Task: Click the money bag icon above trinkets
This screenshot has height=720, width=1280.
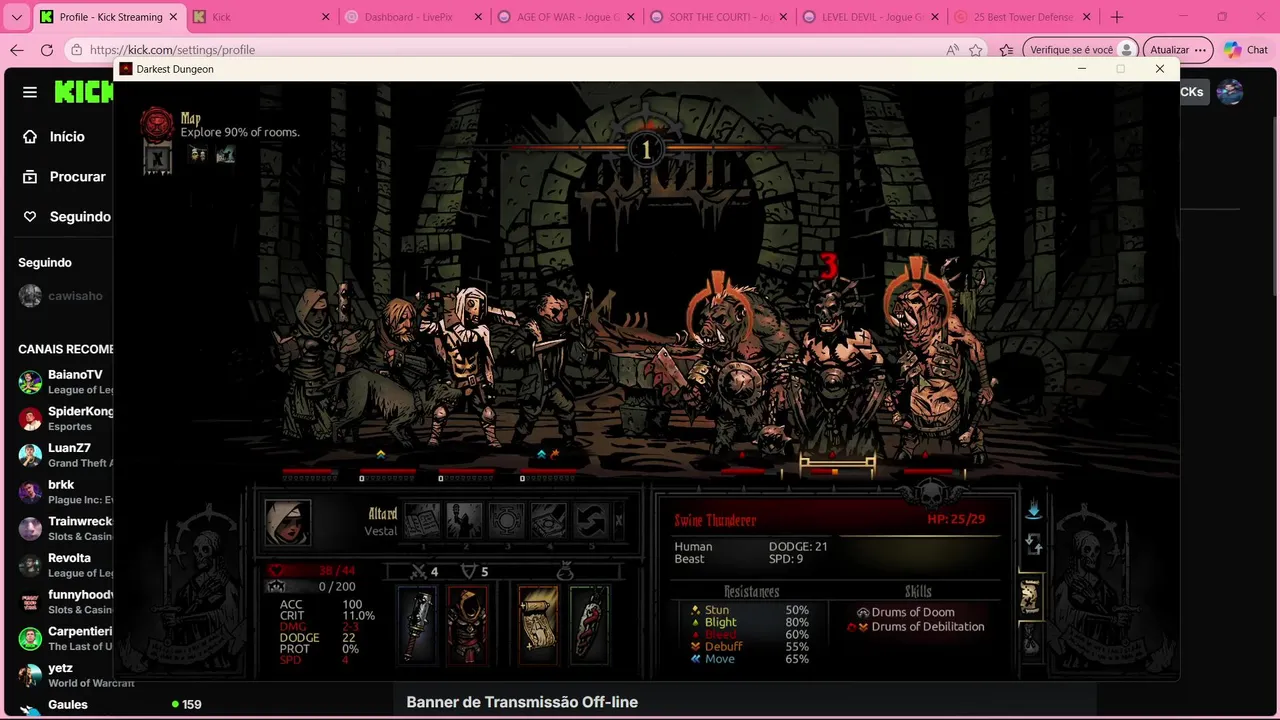Action: pos(564,570)
